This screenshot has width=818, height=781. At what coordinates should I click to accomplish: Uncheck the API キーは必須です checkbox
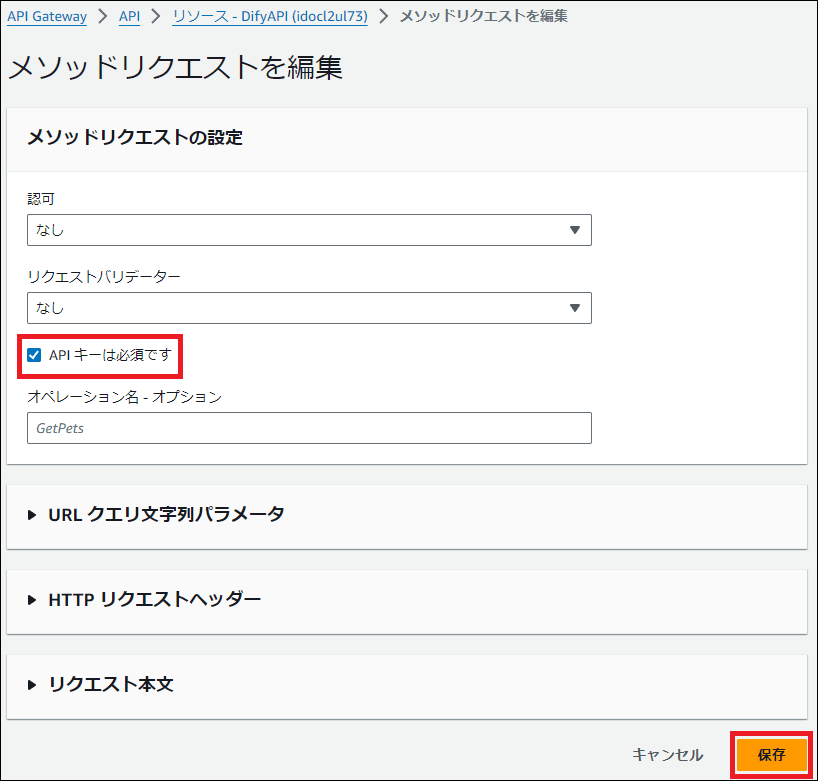coord(34,355)
